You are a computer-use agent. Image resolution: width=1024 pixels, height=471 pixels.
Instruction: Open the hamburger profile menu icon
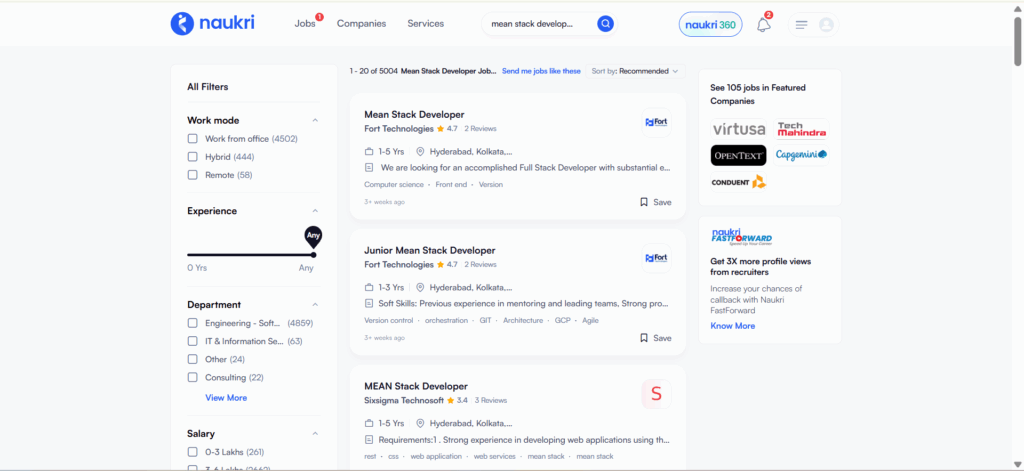click(801, 25)
